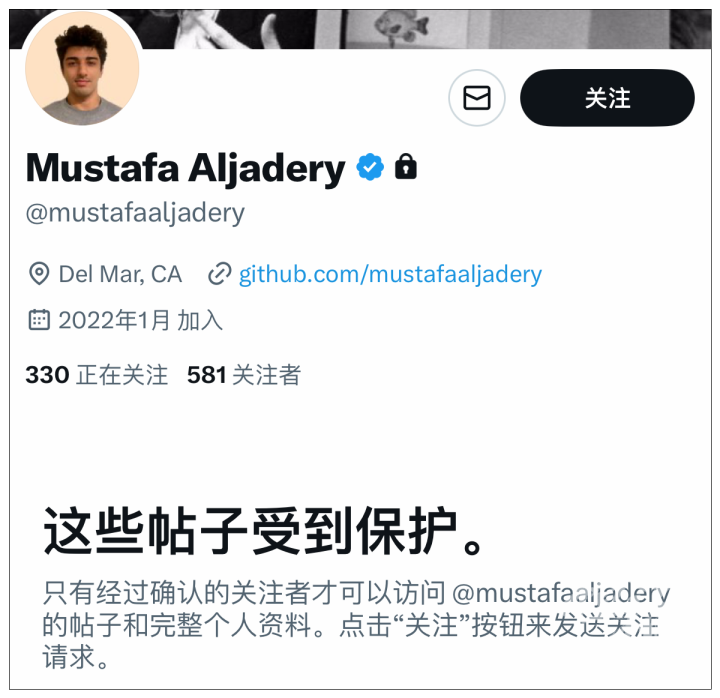Click the 这些帖子受到保护 heading
Screen dimensions: 720x698
pyautogui.click(x=263, y=532)
